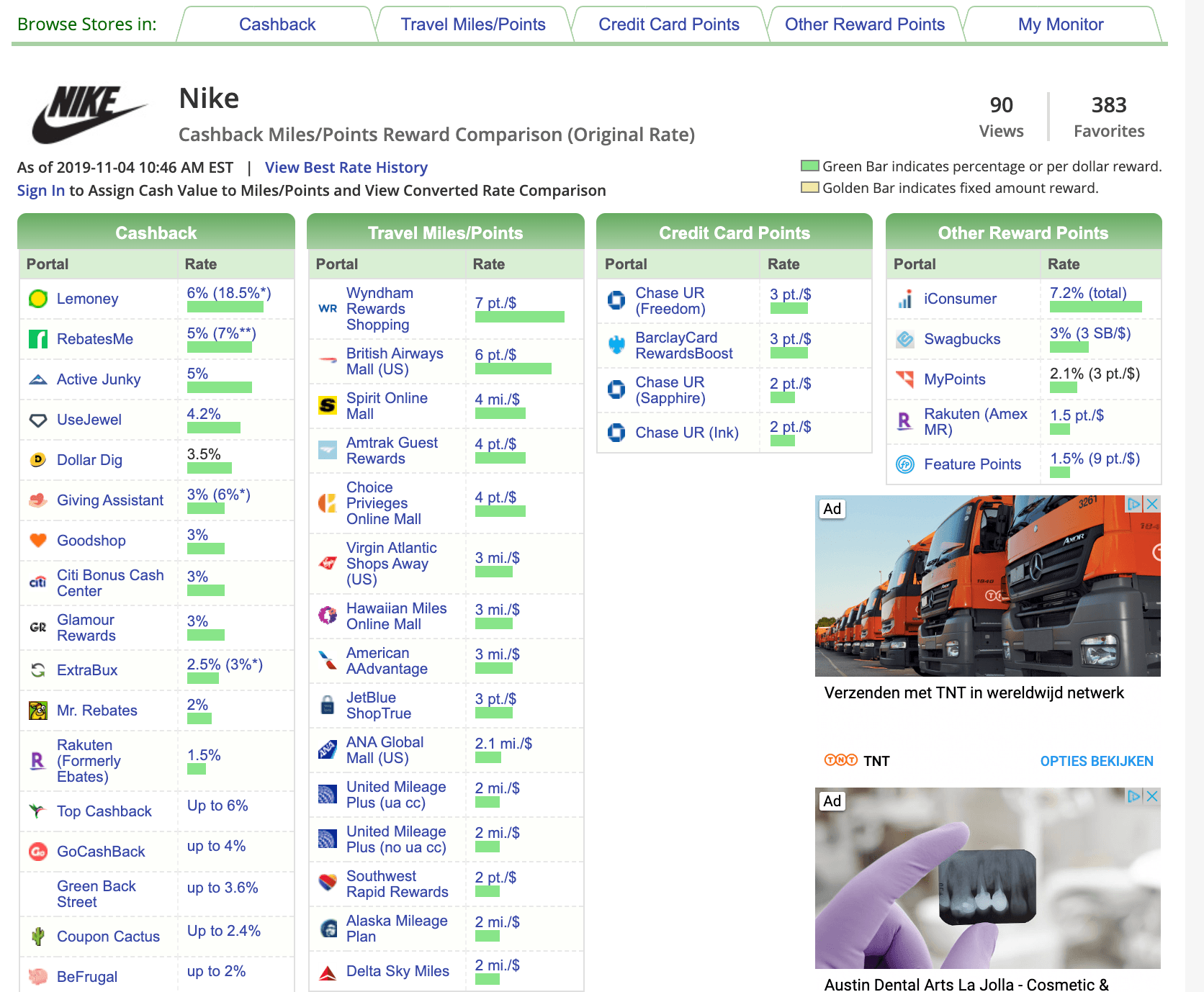Click Lemoney's 6% (18.5%*) rate
1204x992 pixels.
click(229, 293)
